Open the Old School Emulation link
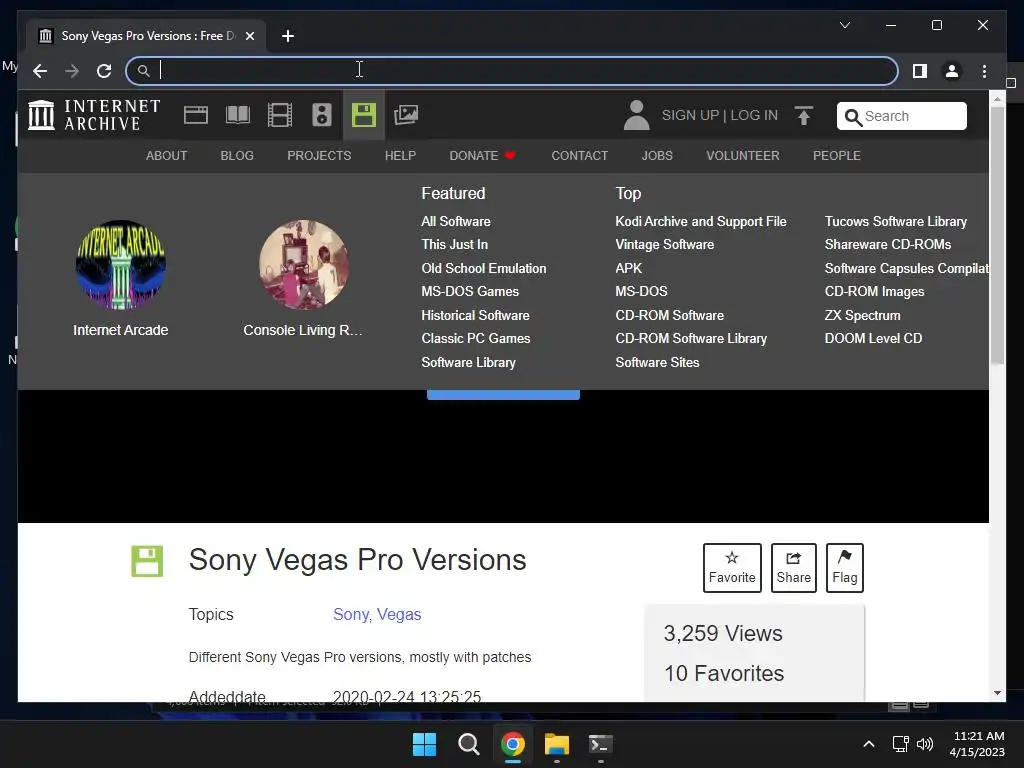Screen dimensions: 1024x768 (484, 268)
